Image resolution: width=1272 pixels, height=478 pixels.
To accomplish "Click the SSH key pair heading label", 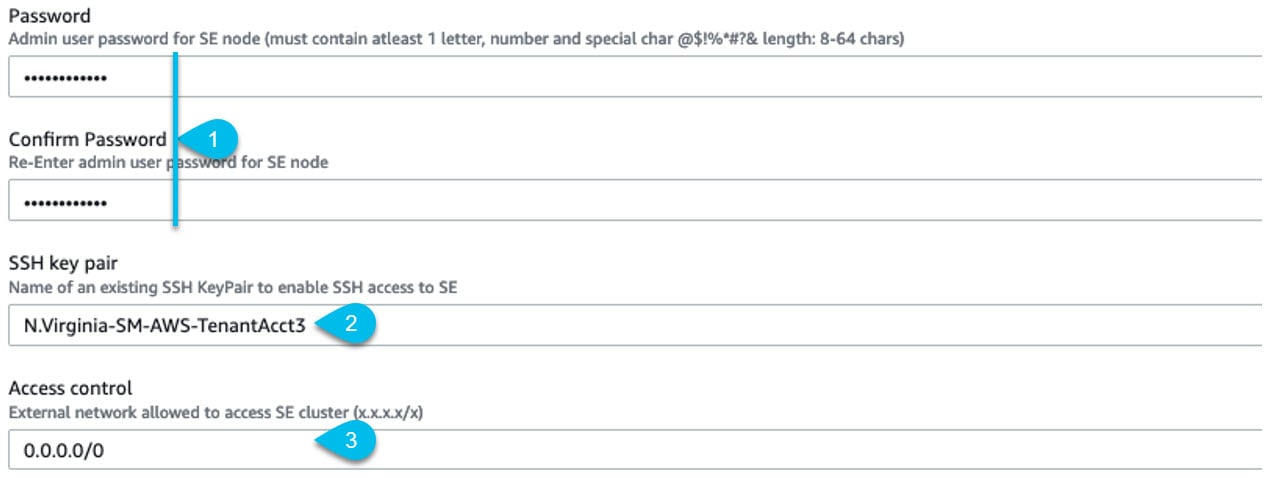I will tap(62, 265).
